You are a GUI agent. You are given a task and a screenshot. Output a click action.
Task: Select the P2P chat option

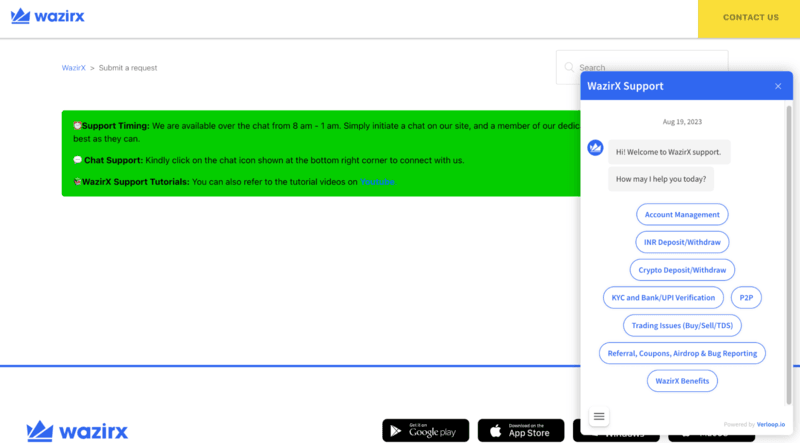746,298
